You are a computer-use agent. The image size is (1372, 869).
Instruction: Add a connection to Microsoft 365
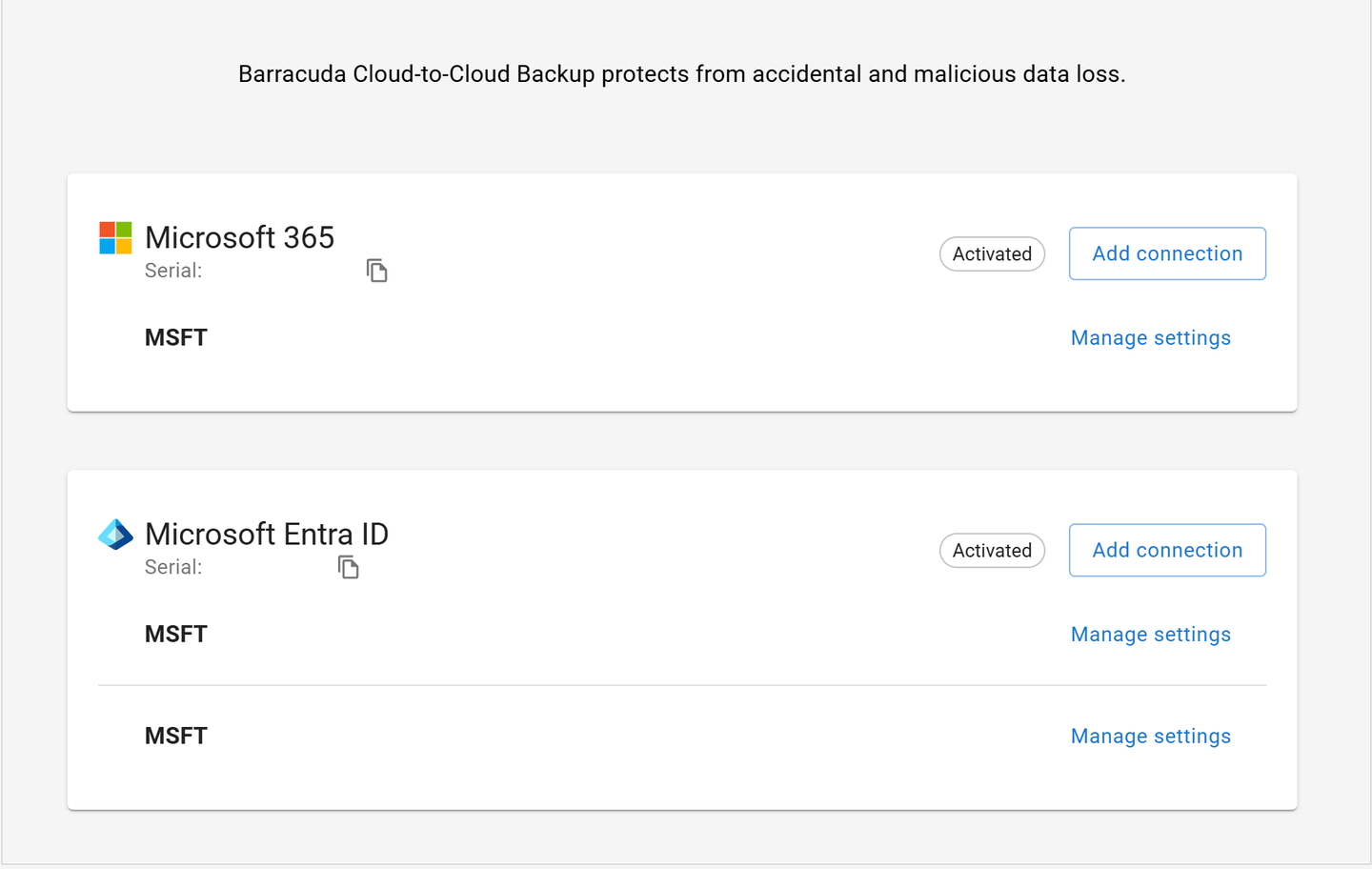tap(1166, 254)
